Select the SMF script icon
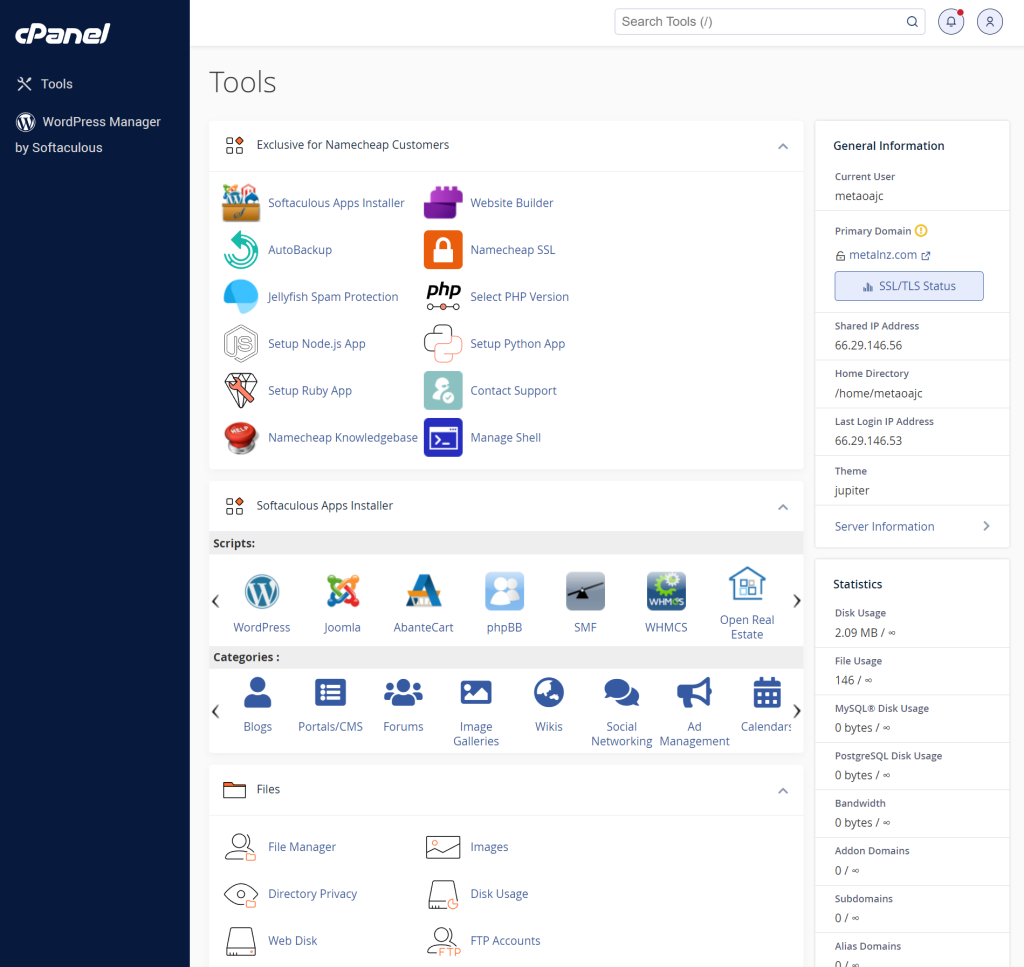Viewport: 1024px width, 967px height. [586, 592]
